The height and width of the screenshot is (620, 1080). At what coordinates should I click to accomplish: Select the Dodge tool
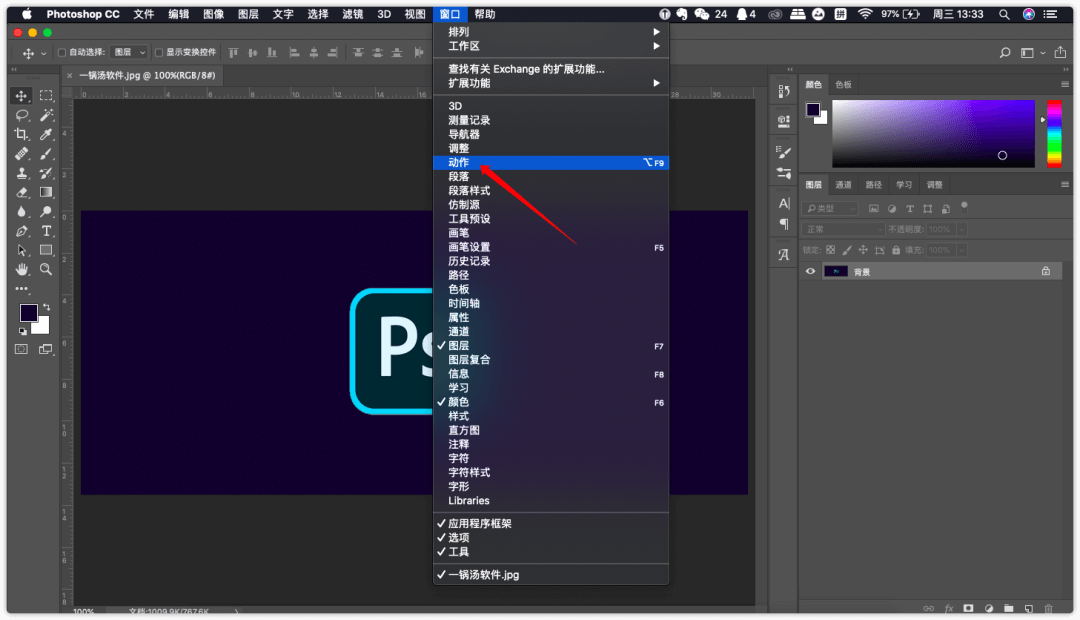(46, 211)
